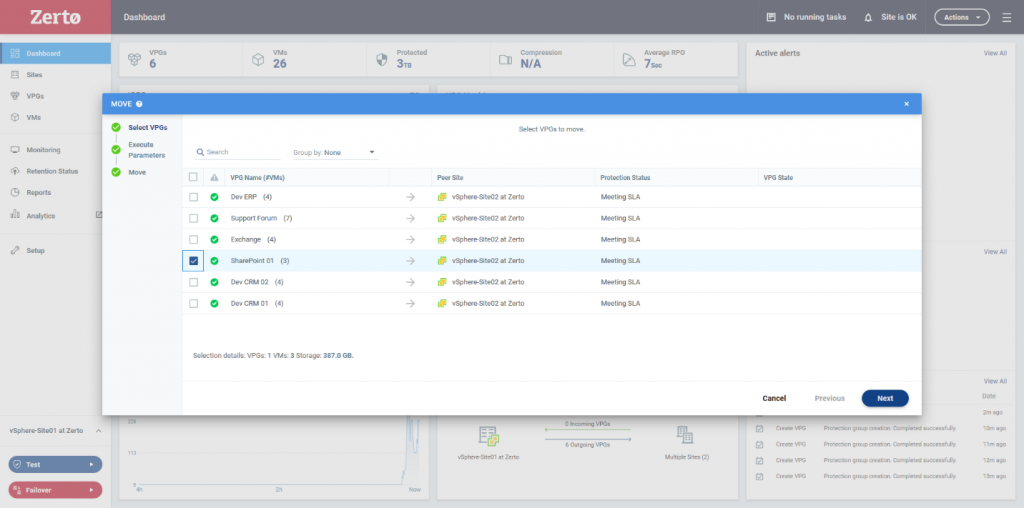Click the bell icon next to Site is OK
Image resolution: width=1024 pixels, height=508 pixels.
click(868, 17)
